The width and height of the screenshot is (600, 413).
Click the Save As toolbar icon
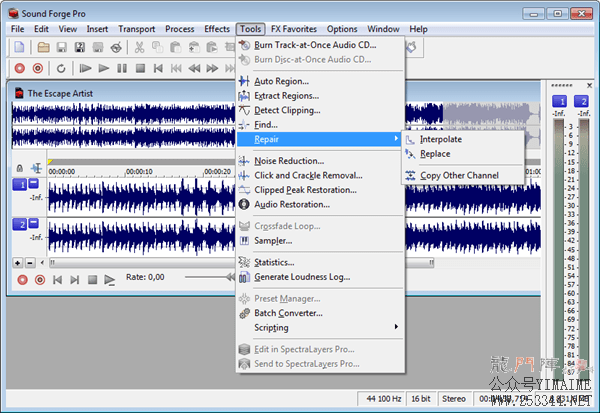80,47
